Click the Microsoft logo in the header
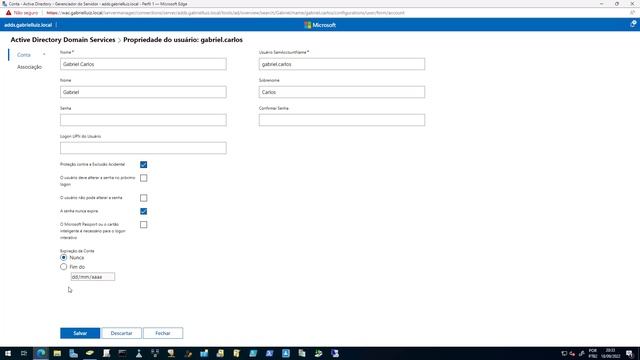Viewport: 640px width, 360px height. click(320, 25)
